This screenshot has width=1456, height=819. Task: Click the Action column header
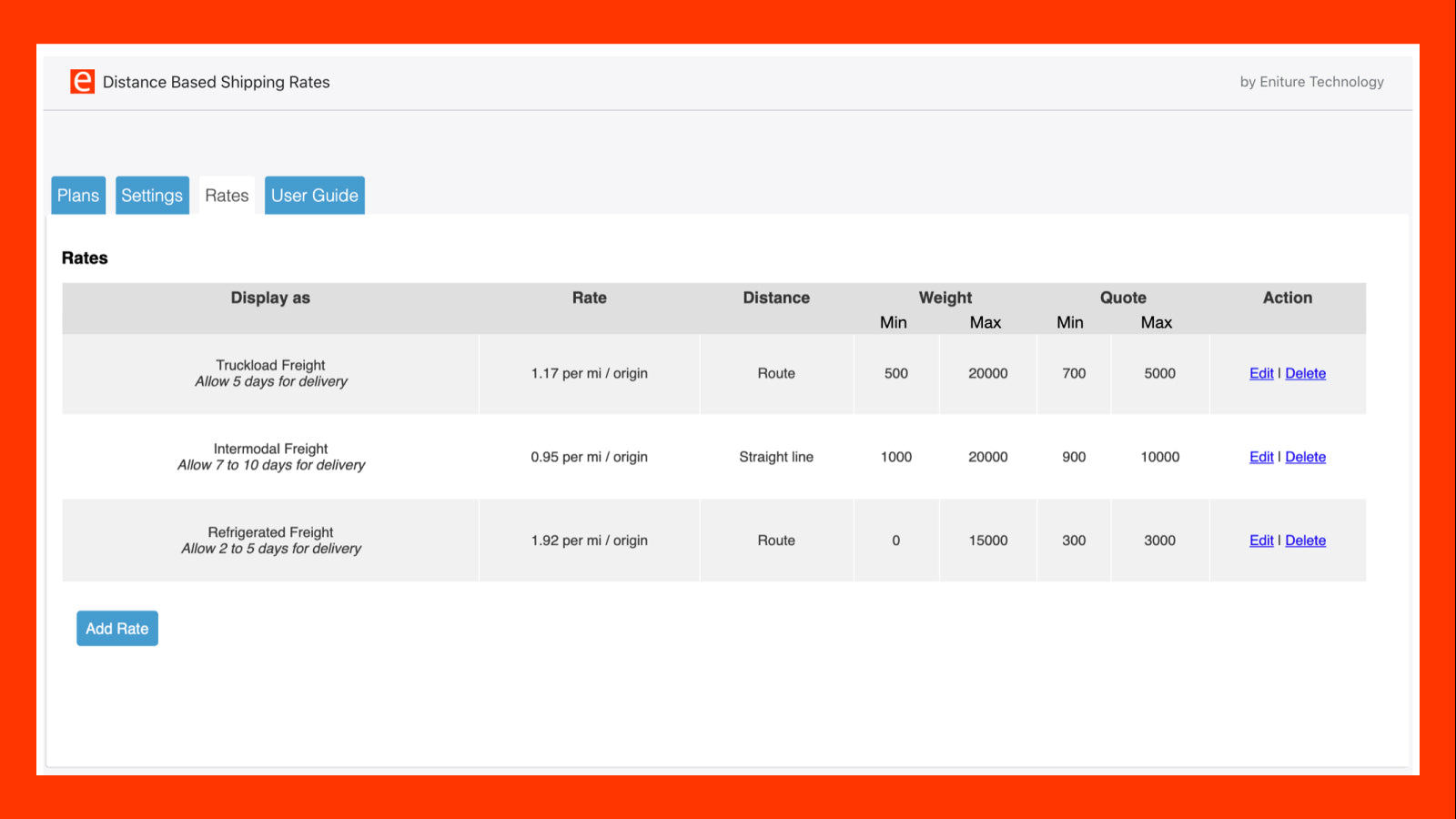click(x=1287, y=298)
